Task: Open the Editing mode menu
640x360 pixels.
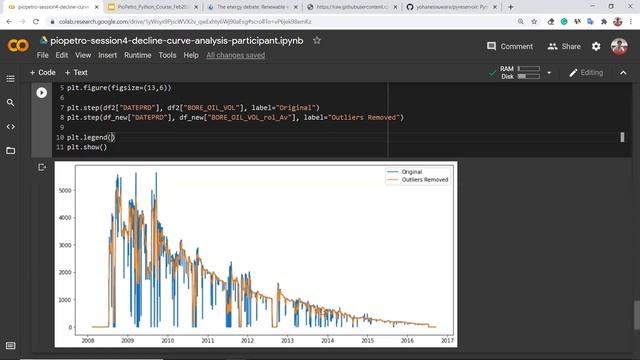Action: 586,73
